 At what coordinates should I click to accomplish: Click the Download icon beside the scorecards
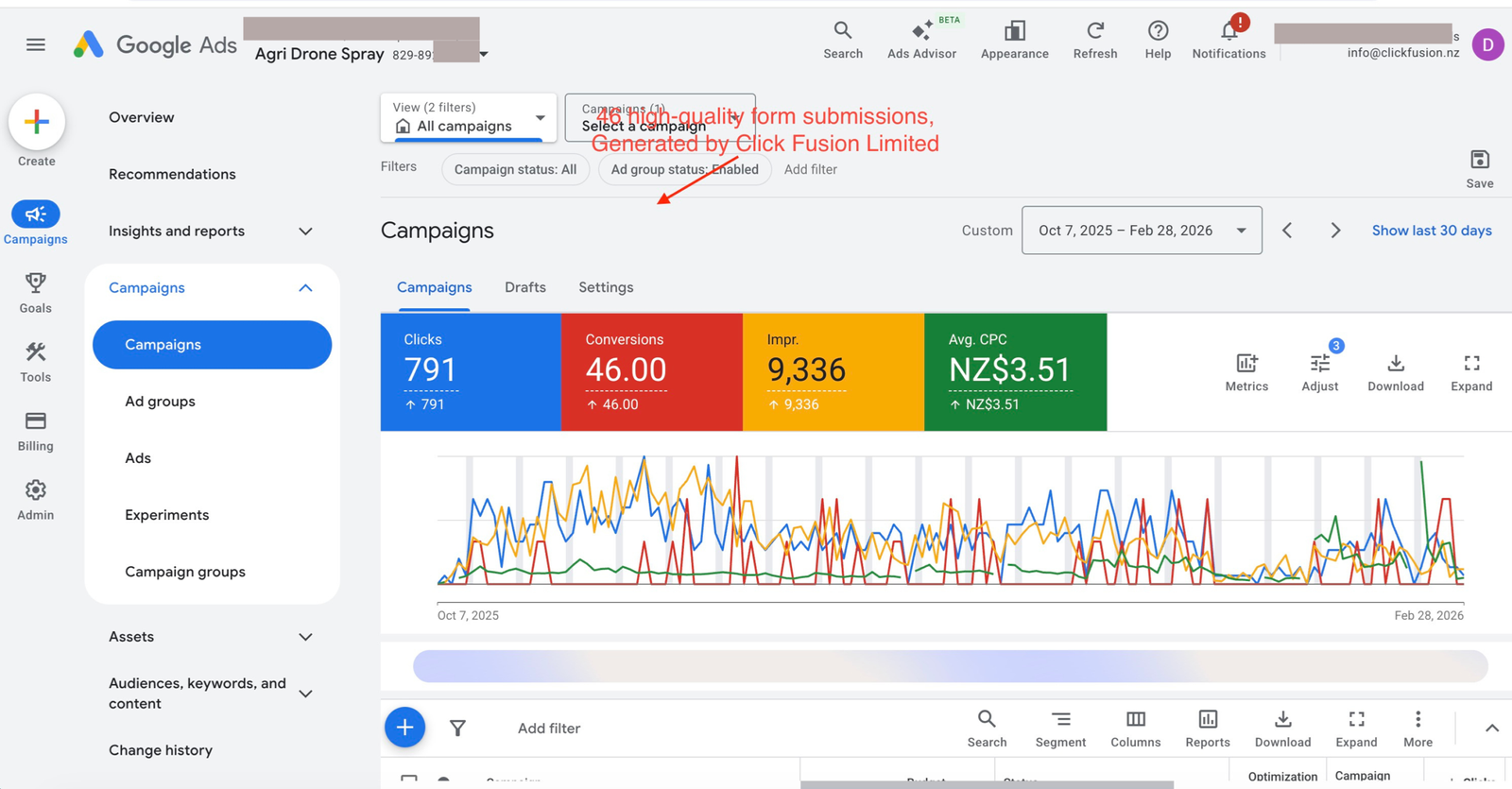(x=1395, y=372)
